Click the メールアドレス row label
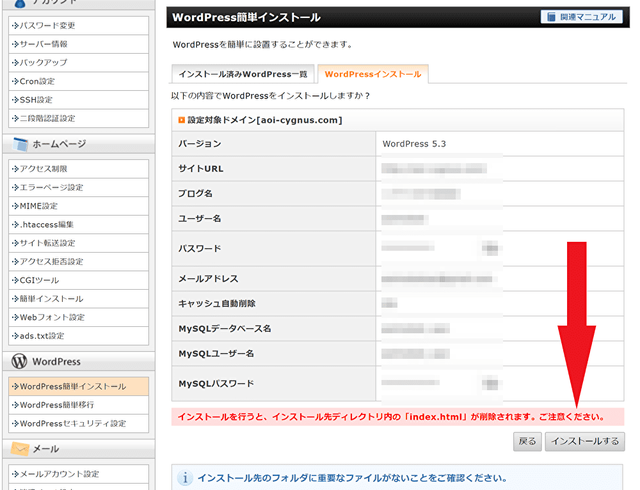 [208, 278]
